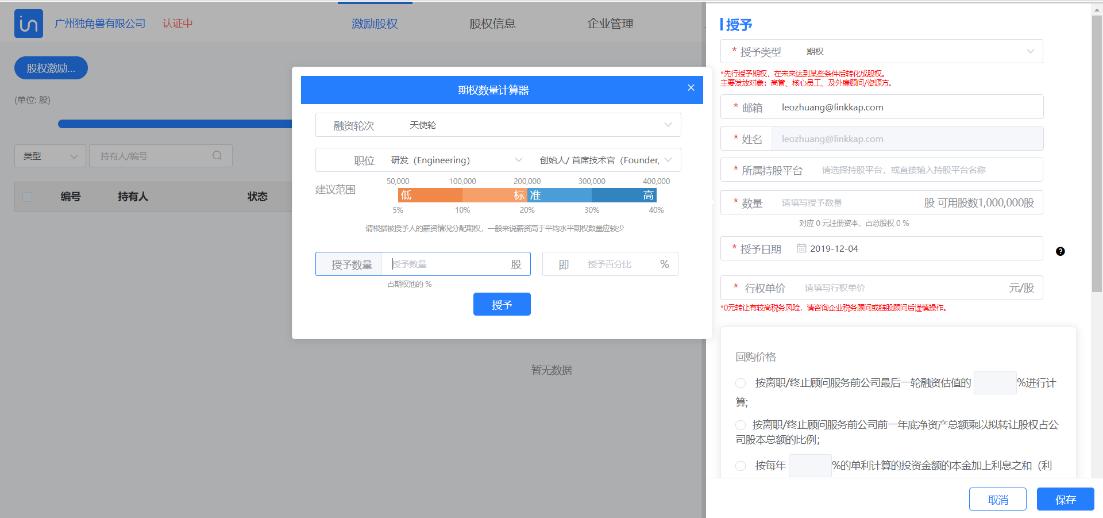Select the annual simple interest radio option
This screenshot has width=1103, height=518.
740,466
